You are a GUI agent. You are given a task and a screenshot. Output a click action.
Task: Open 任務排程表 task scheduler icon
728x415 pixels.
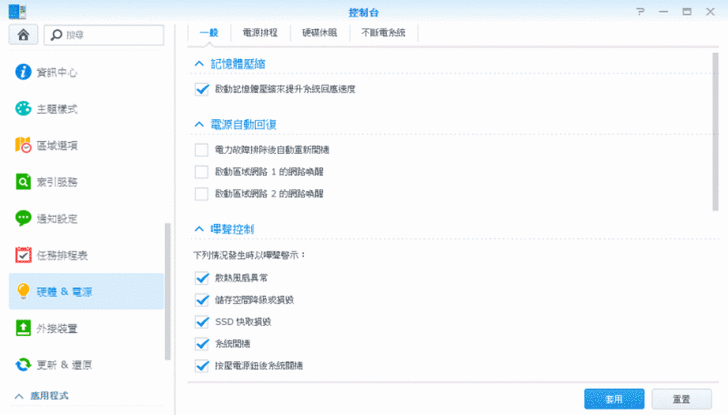[x=23, y=255]
